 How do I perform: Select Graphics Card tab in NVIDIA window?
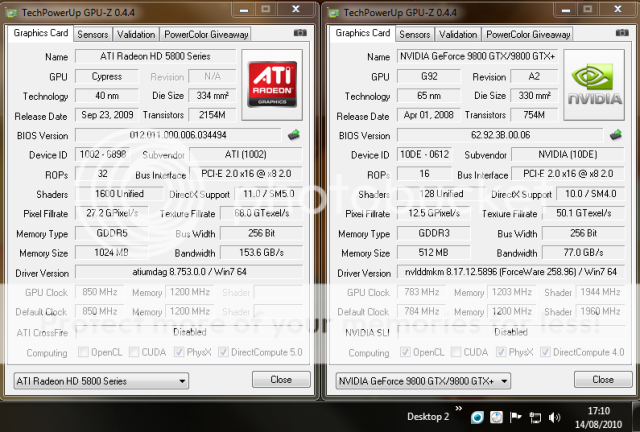pyautogui.click(x=362, y=33)
